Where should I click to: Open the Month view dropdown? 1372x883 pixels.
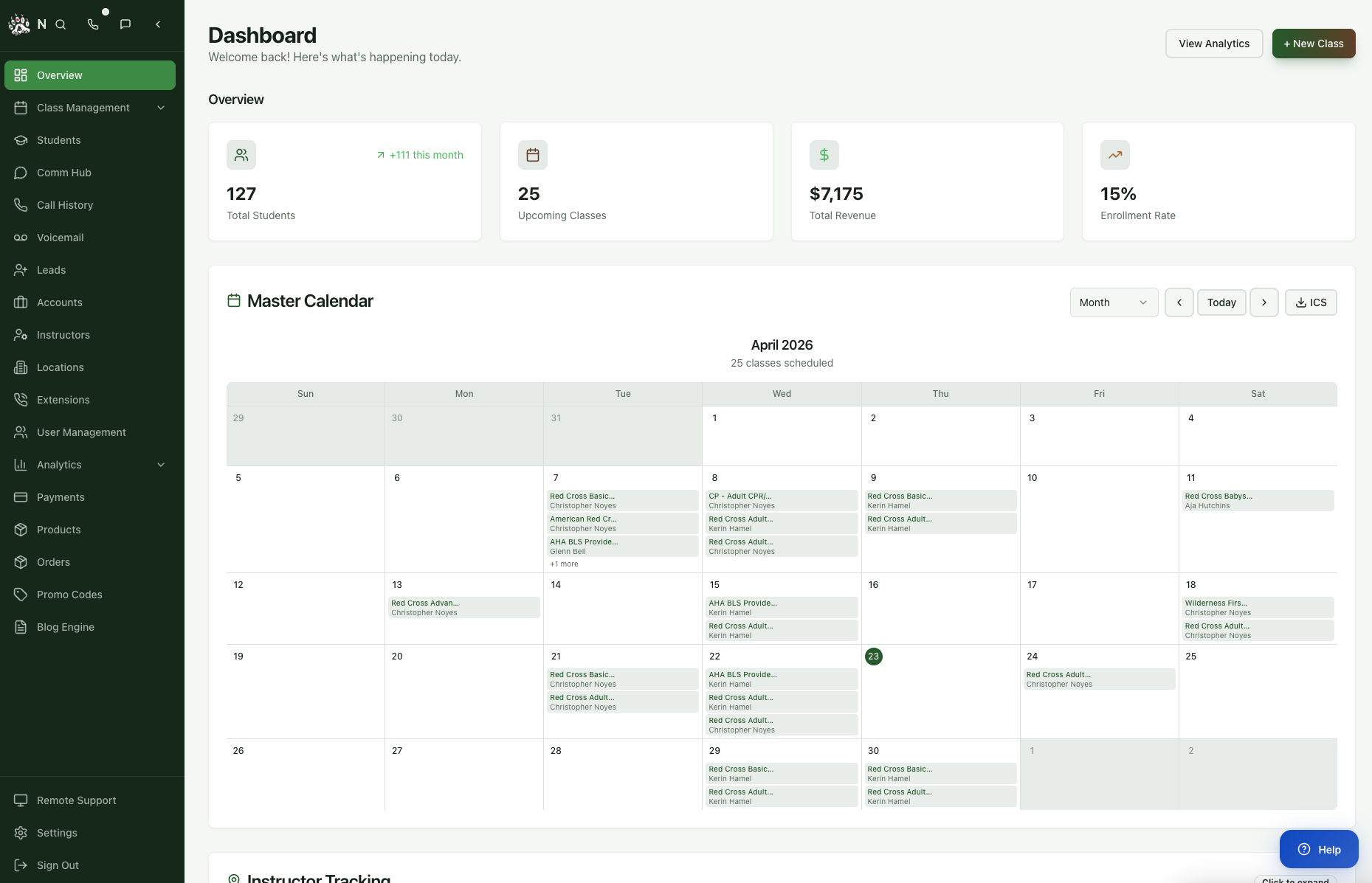pyautogui.click(x=1113, y=302)
